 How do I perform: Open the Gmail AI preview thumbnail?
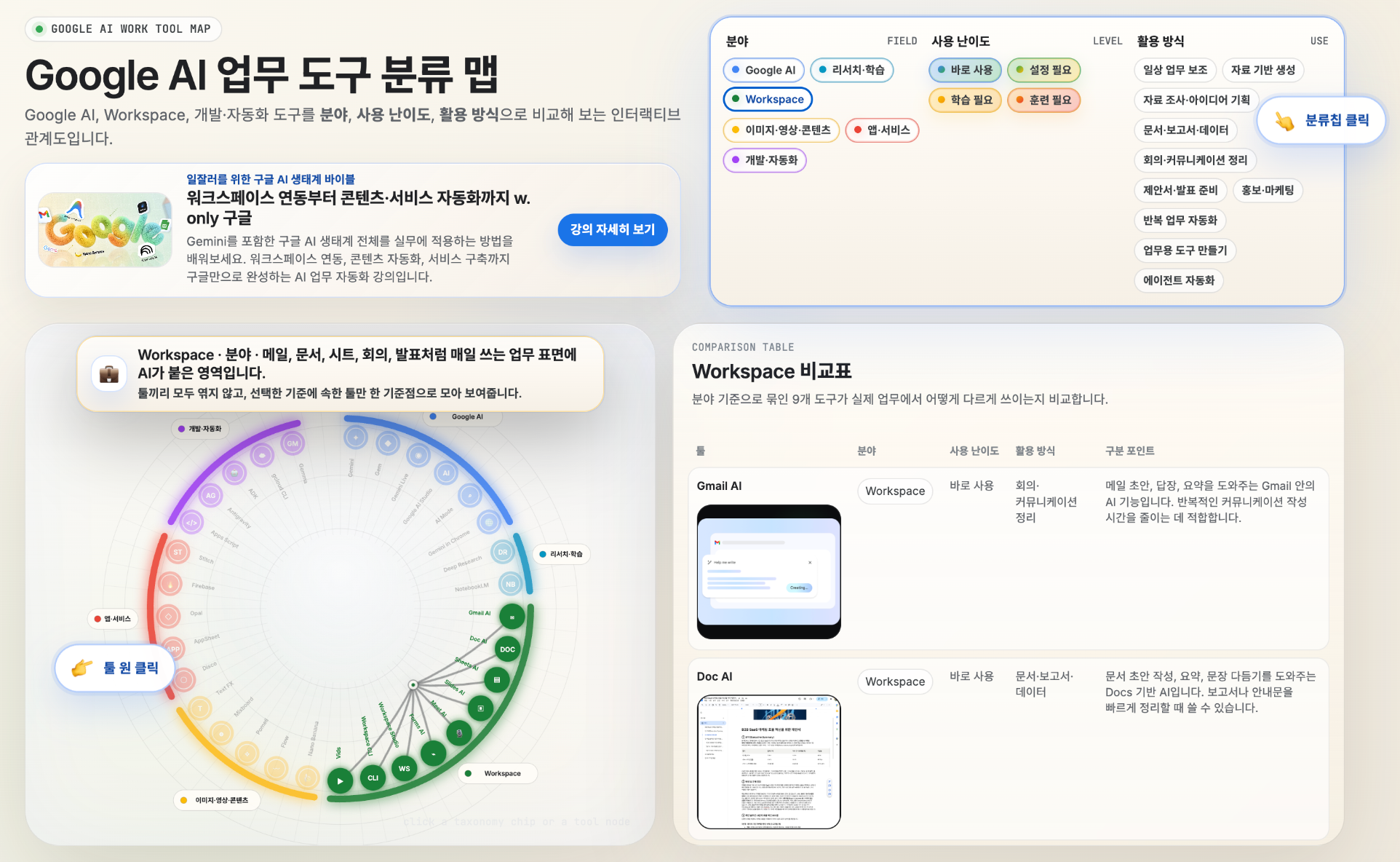click(769, 572)
